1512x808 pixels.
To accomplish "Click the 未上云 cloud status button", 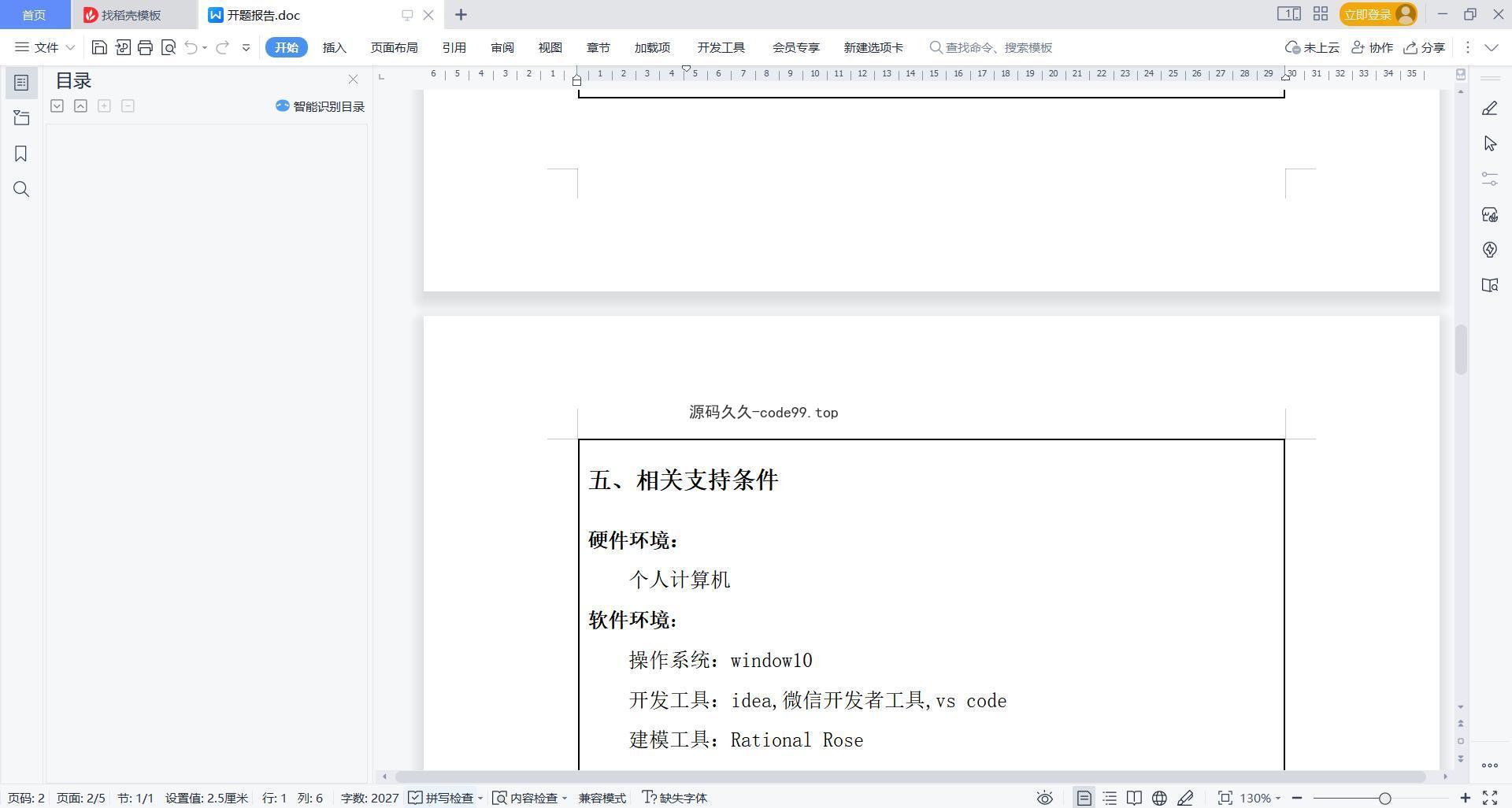I will pos(1312,47).
